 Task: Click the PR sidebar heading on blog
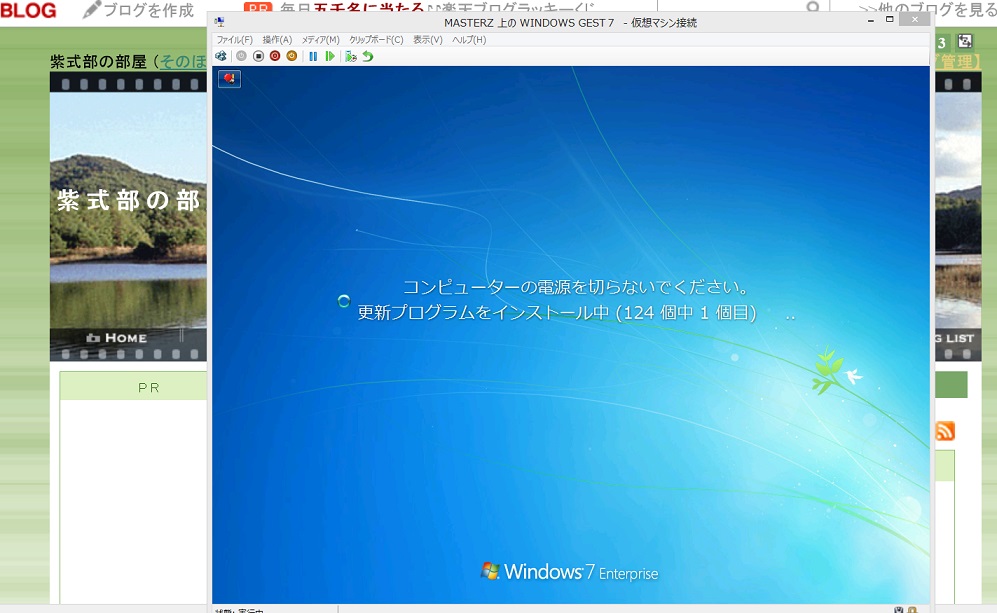point(148,387)
